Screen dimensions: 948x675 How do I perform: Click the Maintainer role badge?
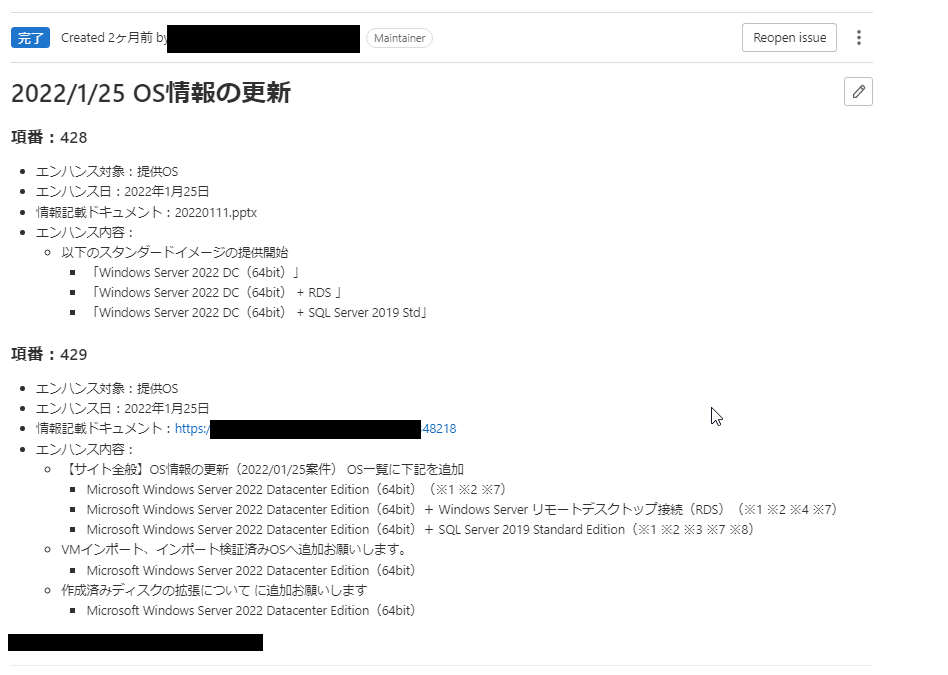399,38
